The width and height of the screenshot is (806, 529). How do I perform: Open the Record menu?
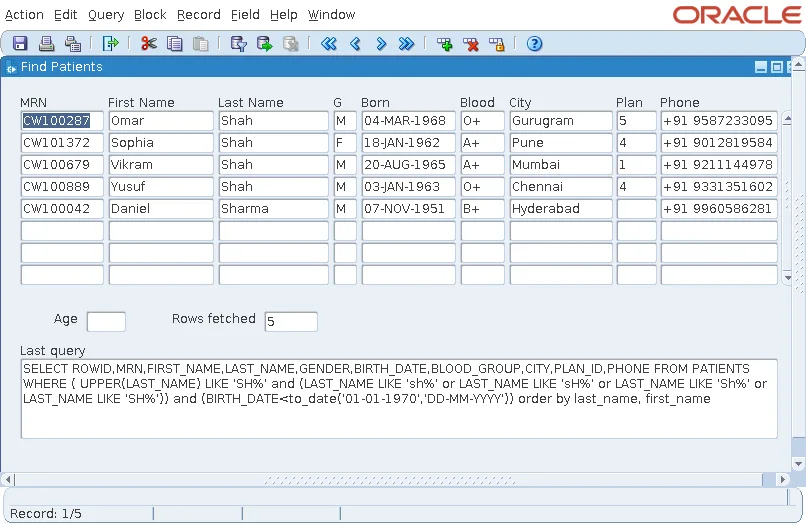pyautogui.click(x=199, y=15)
